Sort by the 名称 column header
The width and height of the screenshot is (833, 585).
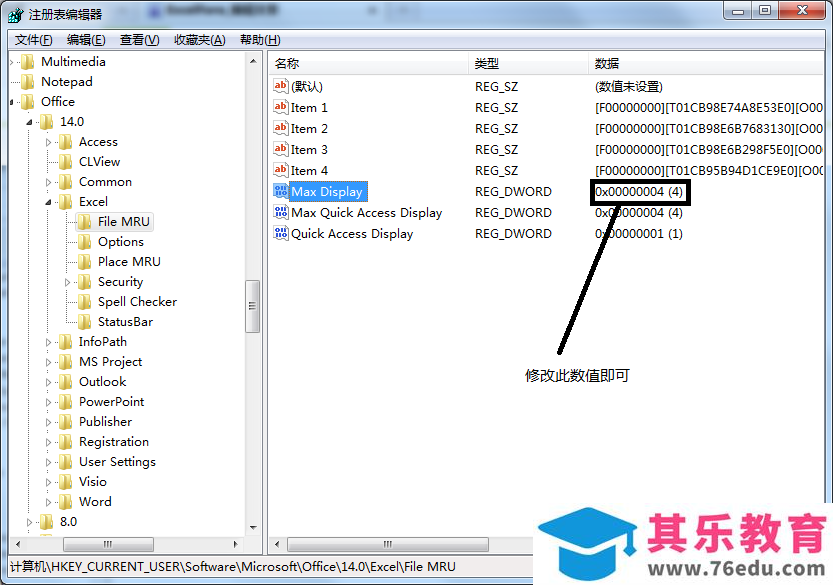(368, 64)
